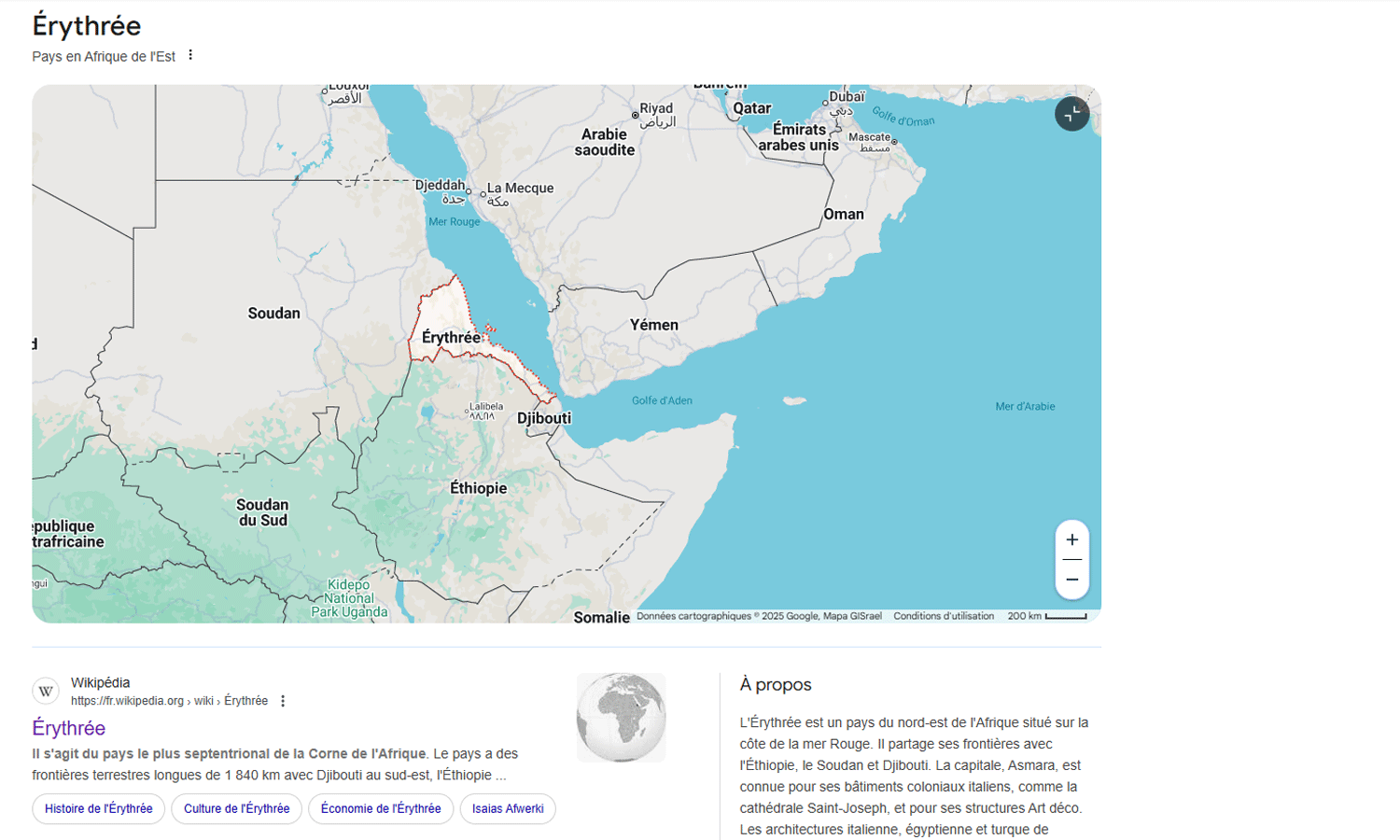1400x840 pixels.
Task: Select the Histoire de l'Érythrée chip
Action: 99,809
